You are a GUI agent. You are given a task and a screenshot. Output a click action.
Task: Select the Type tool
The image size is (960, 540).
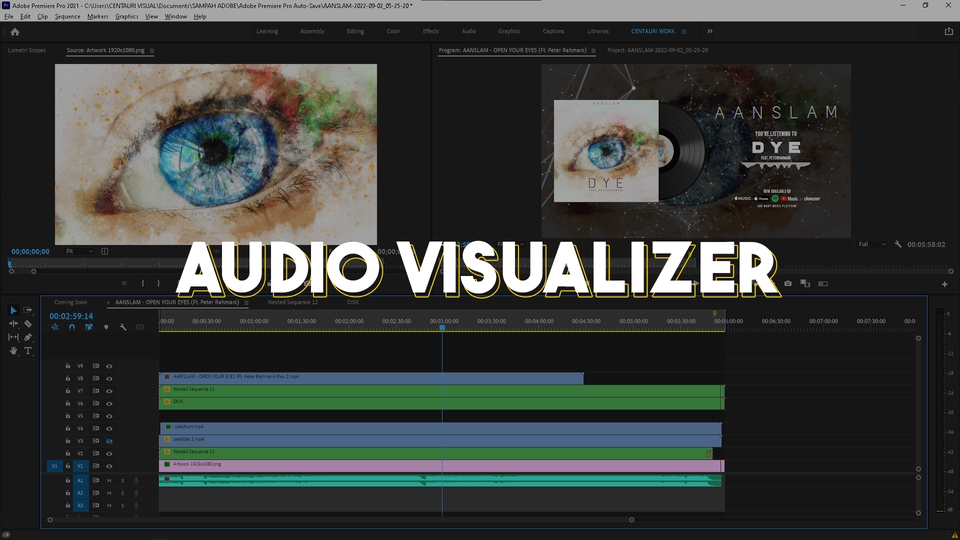[x=28, y=351]
